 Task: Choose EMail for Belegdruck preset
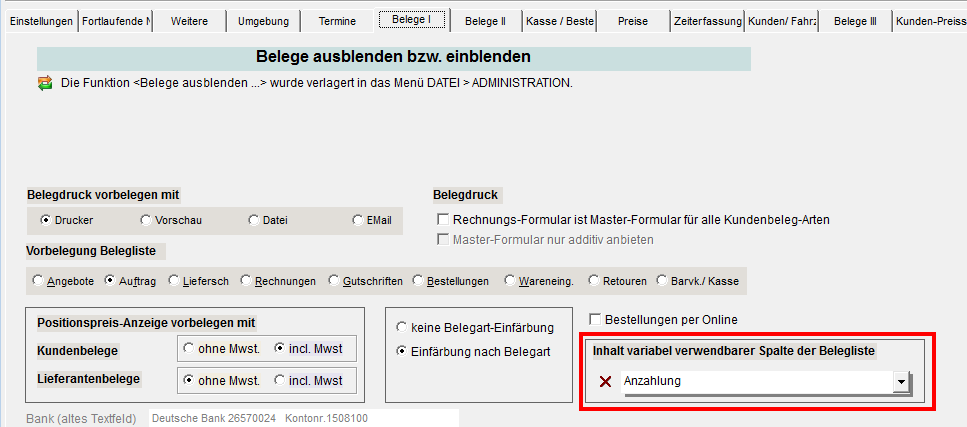click(358, 220)
